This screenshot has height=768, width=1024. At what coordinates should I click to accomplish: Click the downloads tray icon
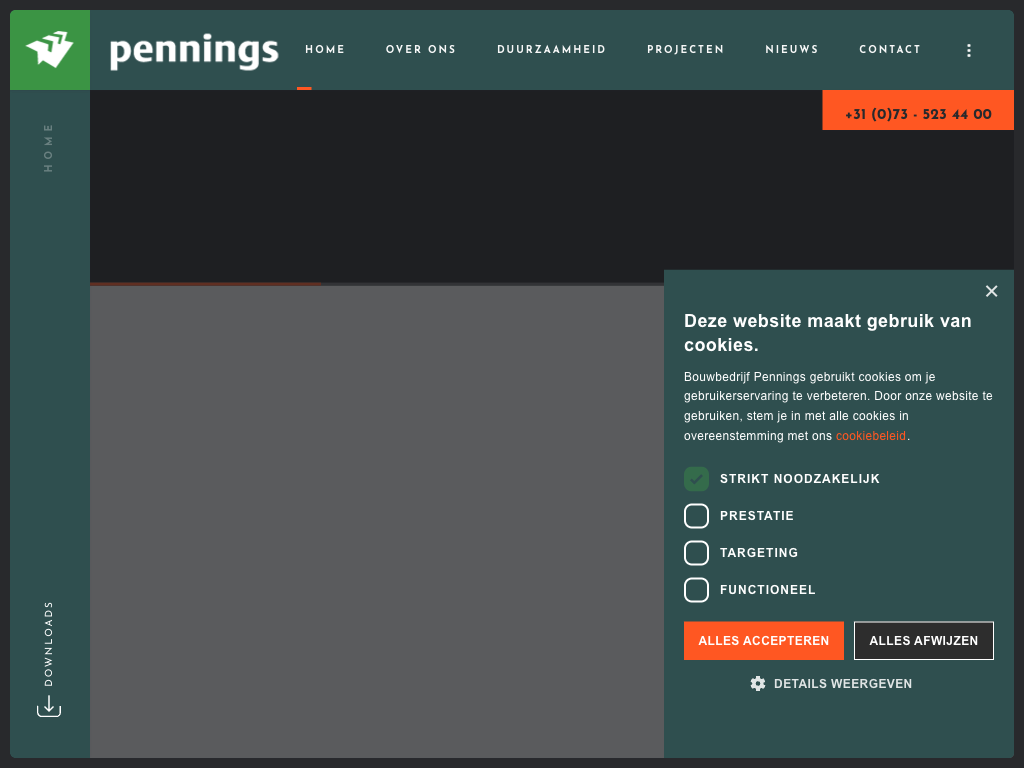point(49,706)
